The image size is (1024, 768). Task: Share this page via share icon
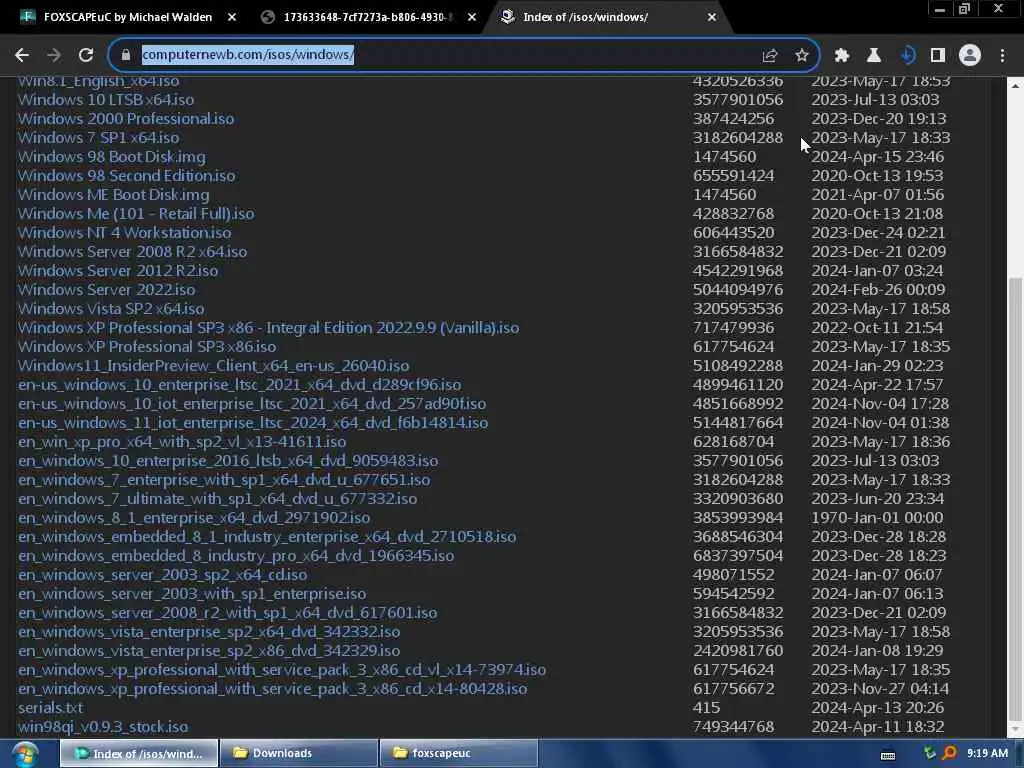(x=770, y=56)
